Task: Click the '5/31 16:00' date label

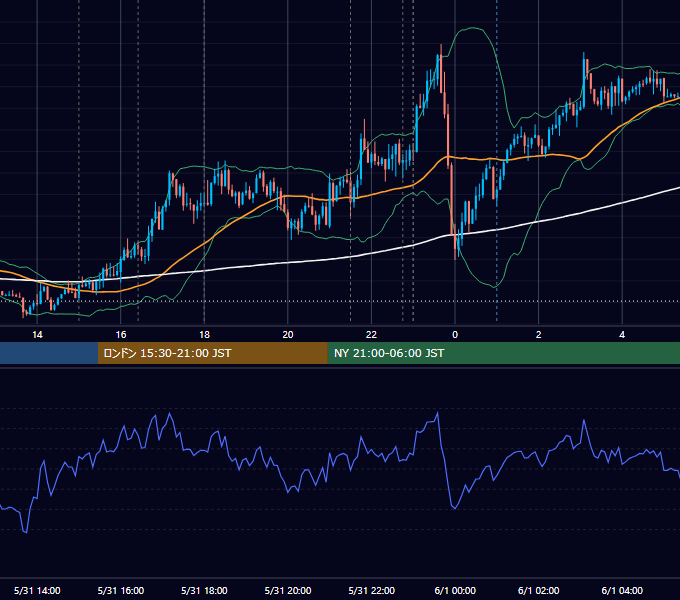Action: point(121,590)
